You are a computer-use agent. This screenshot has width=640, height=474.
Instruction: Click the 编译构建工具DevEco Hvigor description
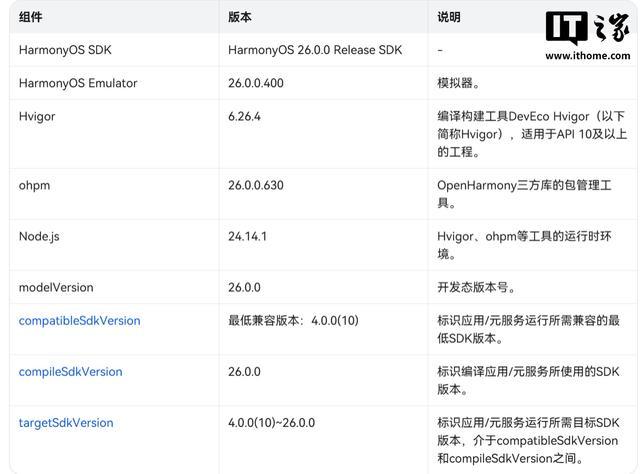(x=532, y=134)
